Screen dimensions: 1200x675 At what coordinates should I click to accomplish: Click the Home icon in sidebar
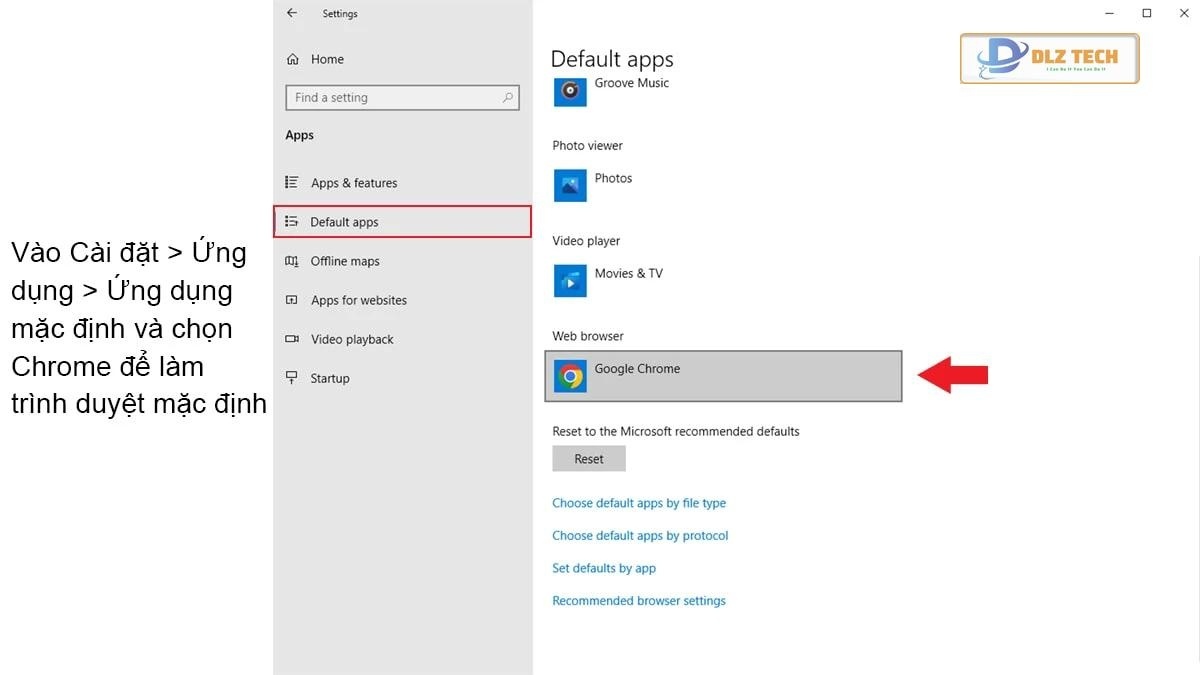(x=293, y=60)
